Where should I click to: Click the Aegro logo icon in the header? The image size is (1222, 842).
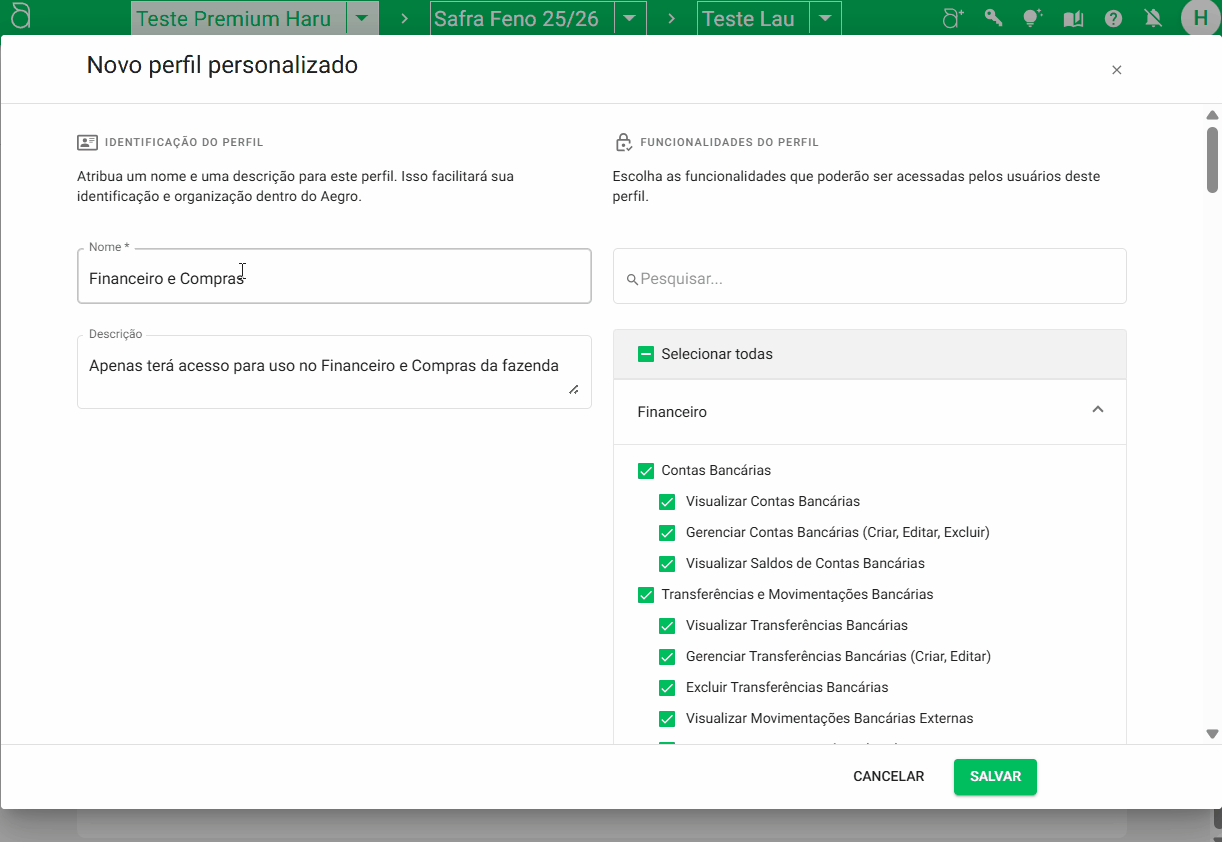[20, 17]
